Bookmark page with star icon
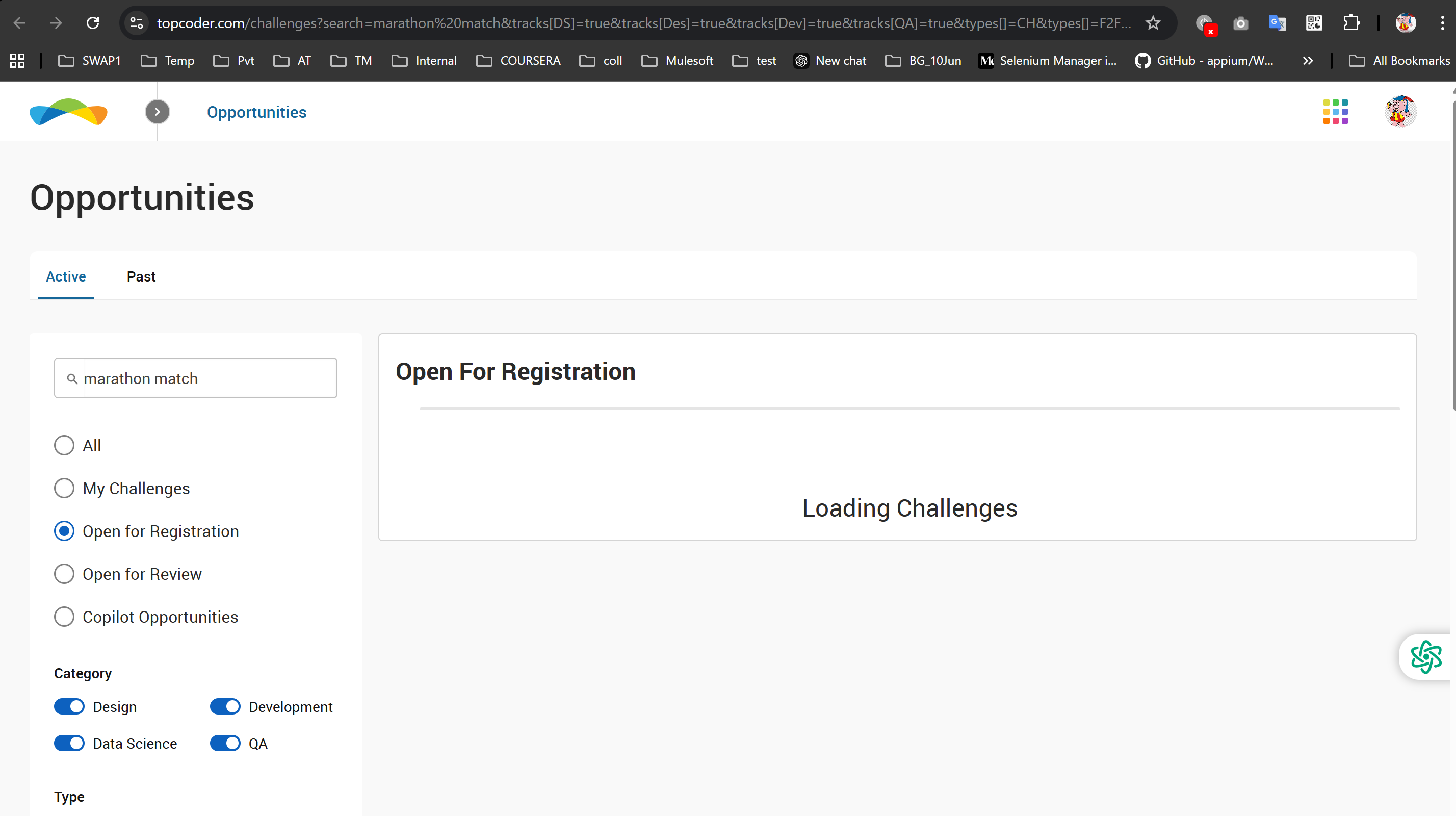1456x816 pixels. pyautogui.click(x=1153, y=23)
